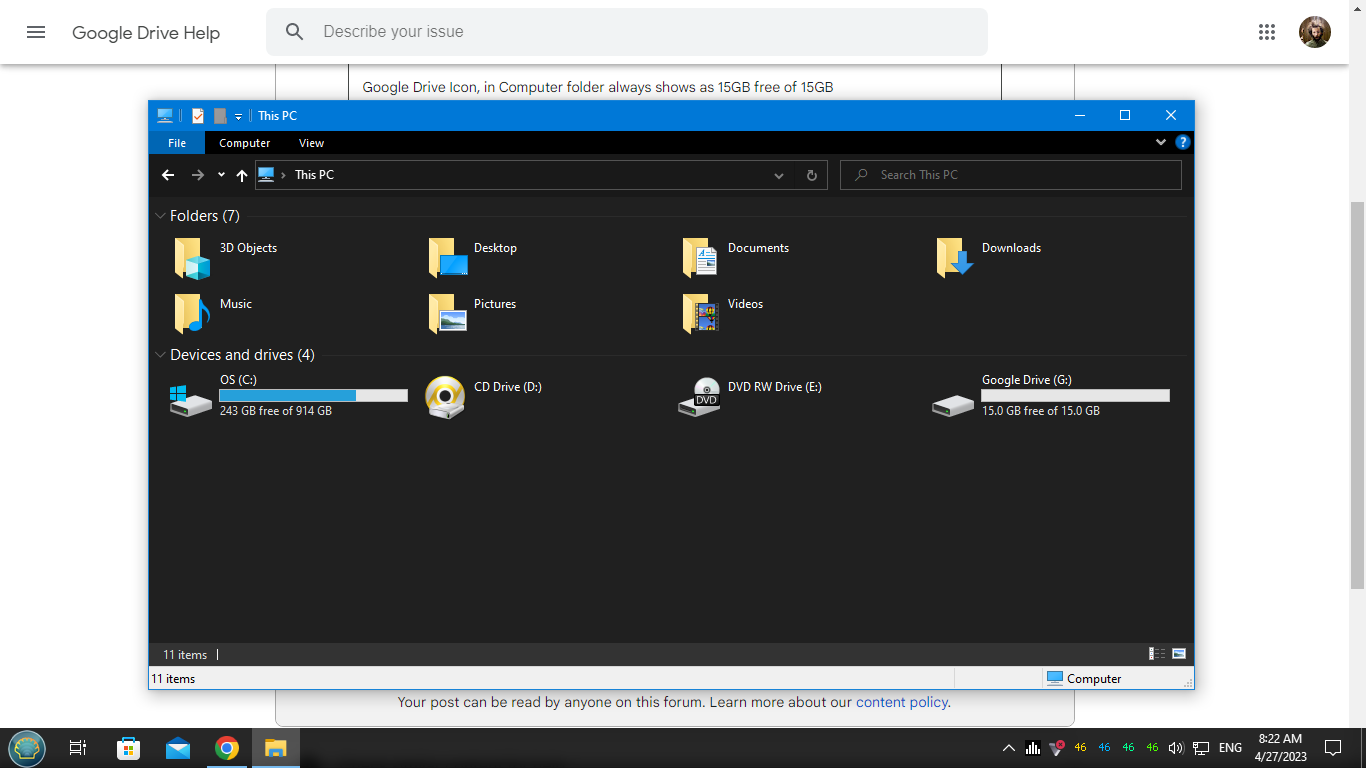
Task: Click the breadcrumb chevron before This PC
Action: tap(284, 175)
